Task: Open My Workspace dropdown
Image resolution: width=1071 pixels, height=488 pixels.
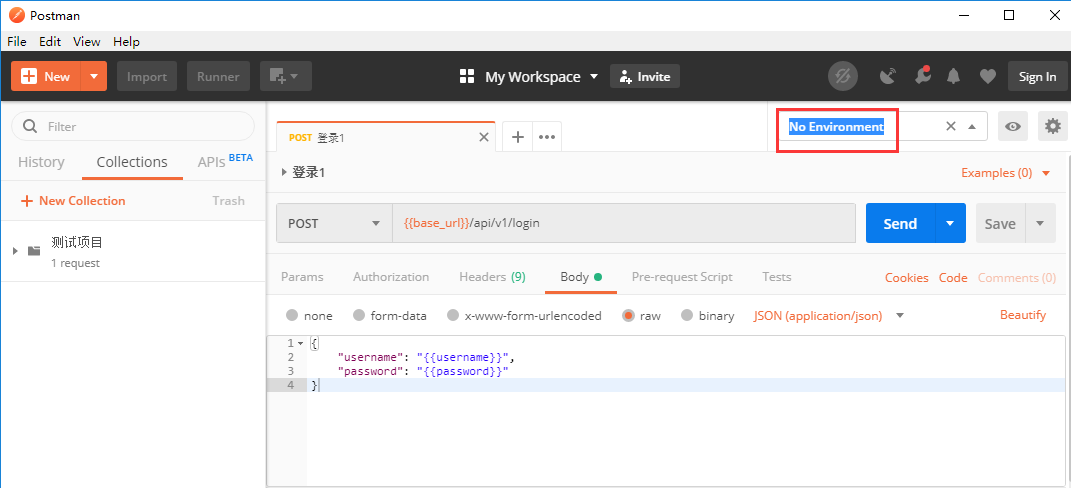Action: 594,77
